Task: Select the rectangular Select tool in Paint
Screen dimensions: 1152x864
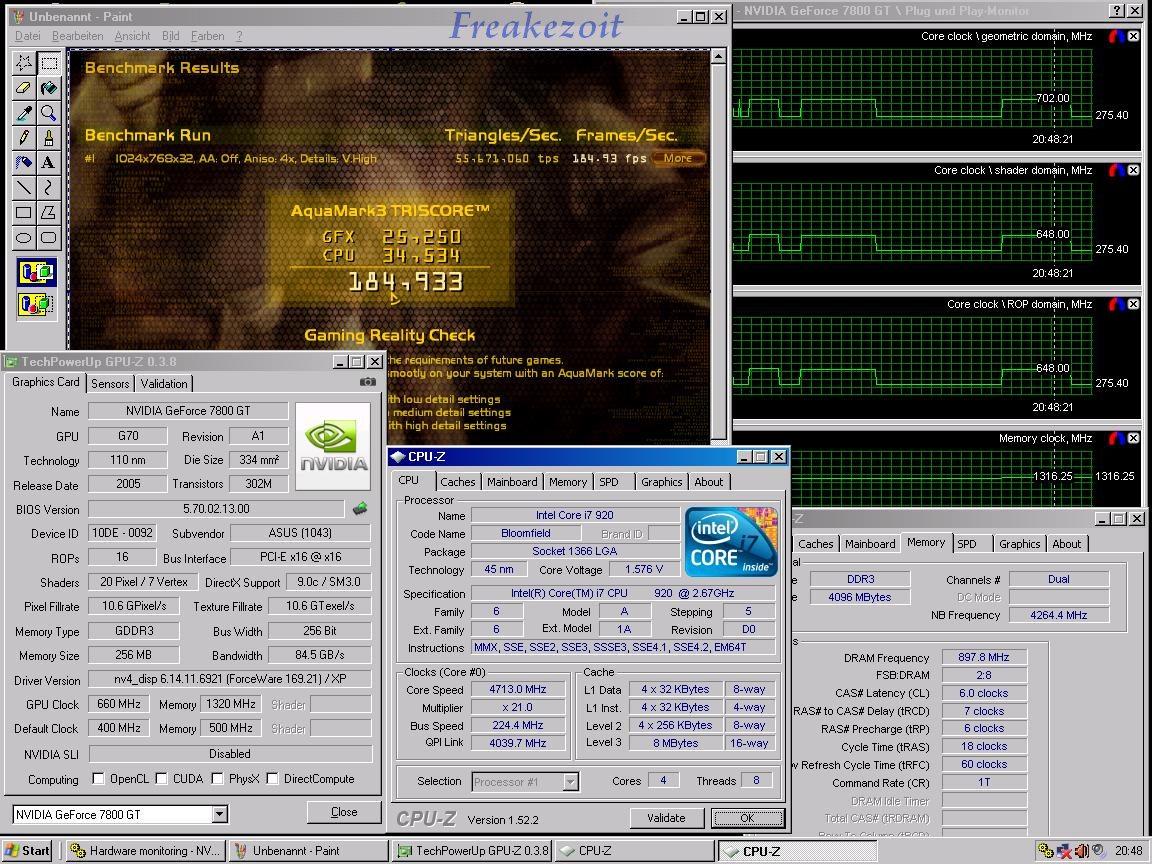Action: point(48,63)
